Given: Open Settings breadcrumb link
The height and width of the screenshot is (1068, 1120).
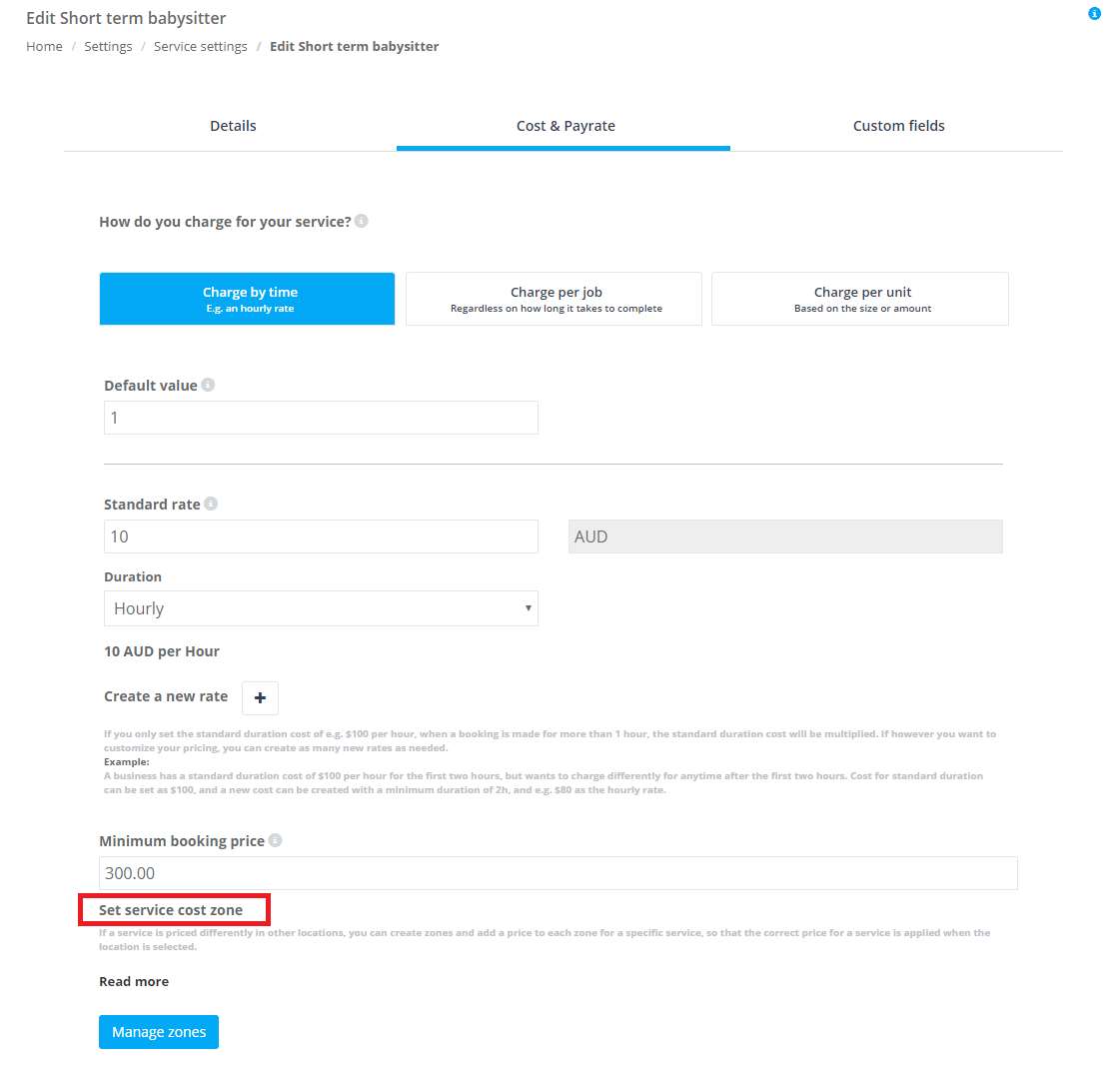Looking at the screenshot, I should coord(108,46).
